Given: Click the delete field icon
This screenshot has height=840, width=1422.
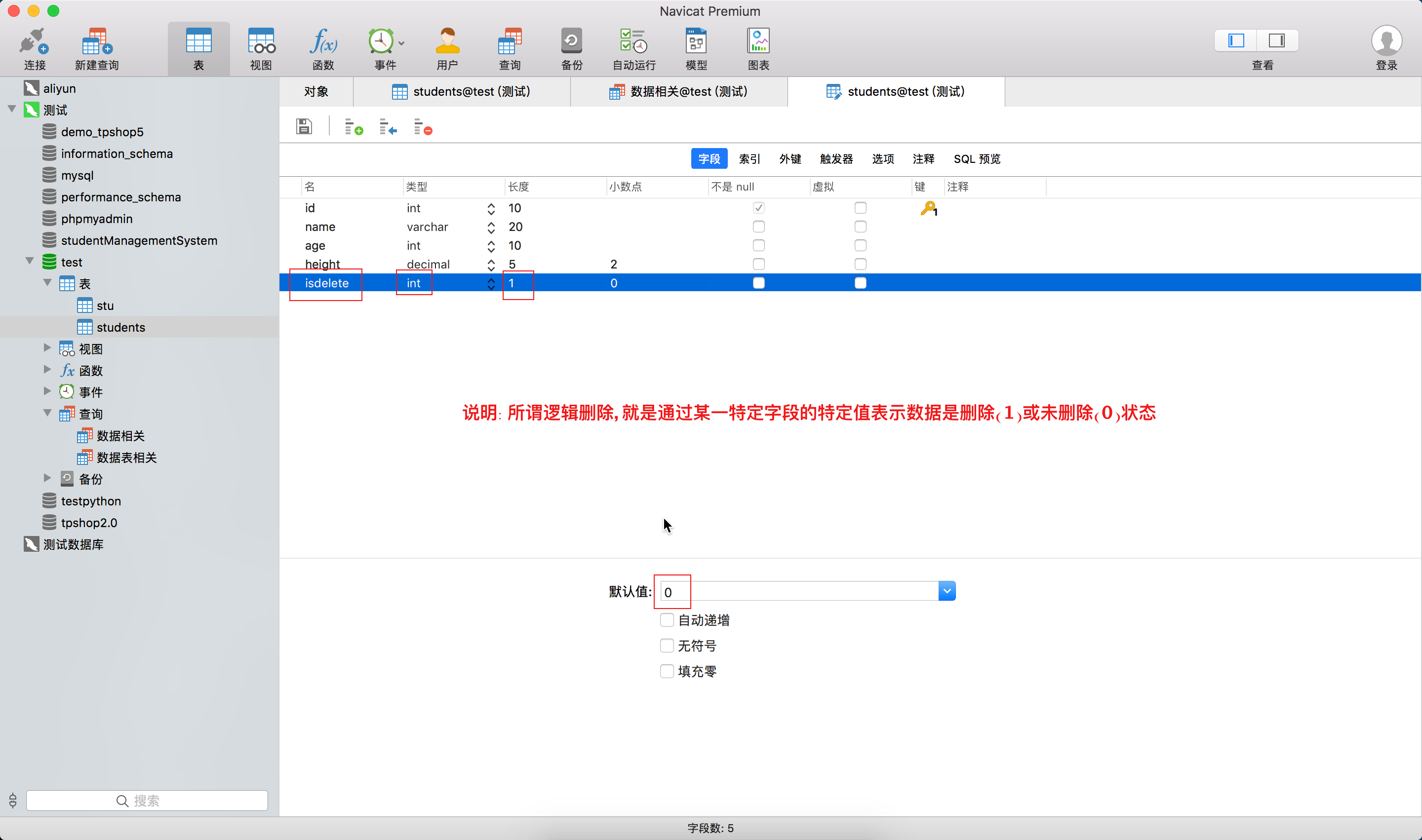Looking at the screenshot, I should click(x=423, y=127).
